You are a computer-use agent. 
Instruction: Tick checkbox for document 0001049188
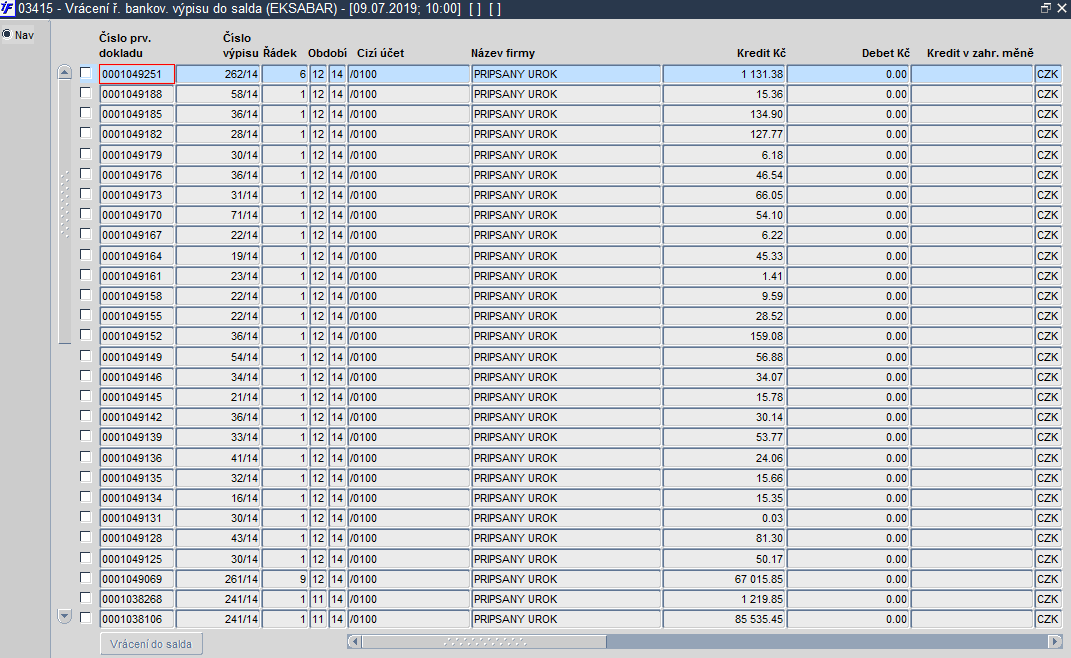click(x=85, y=92)
